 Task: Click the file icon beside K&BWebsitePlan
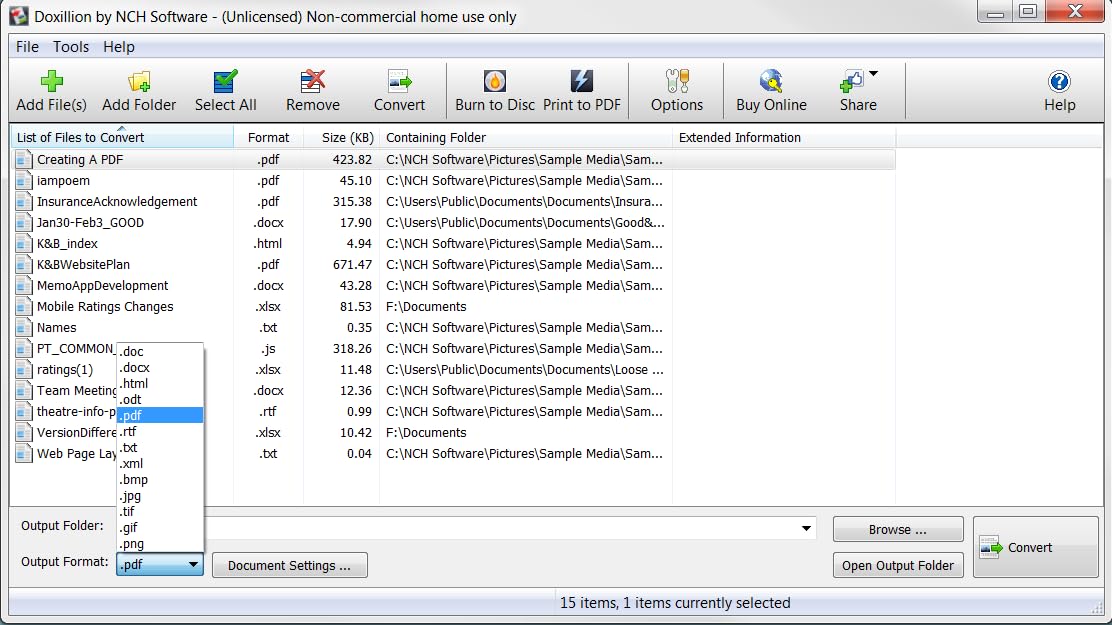click(23, 265)
